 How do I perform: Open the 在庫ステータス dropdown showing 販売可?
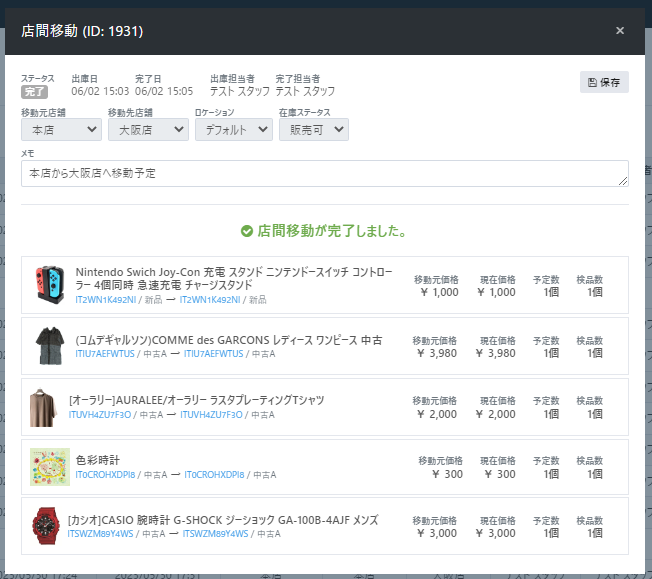point(314,130)
